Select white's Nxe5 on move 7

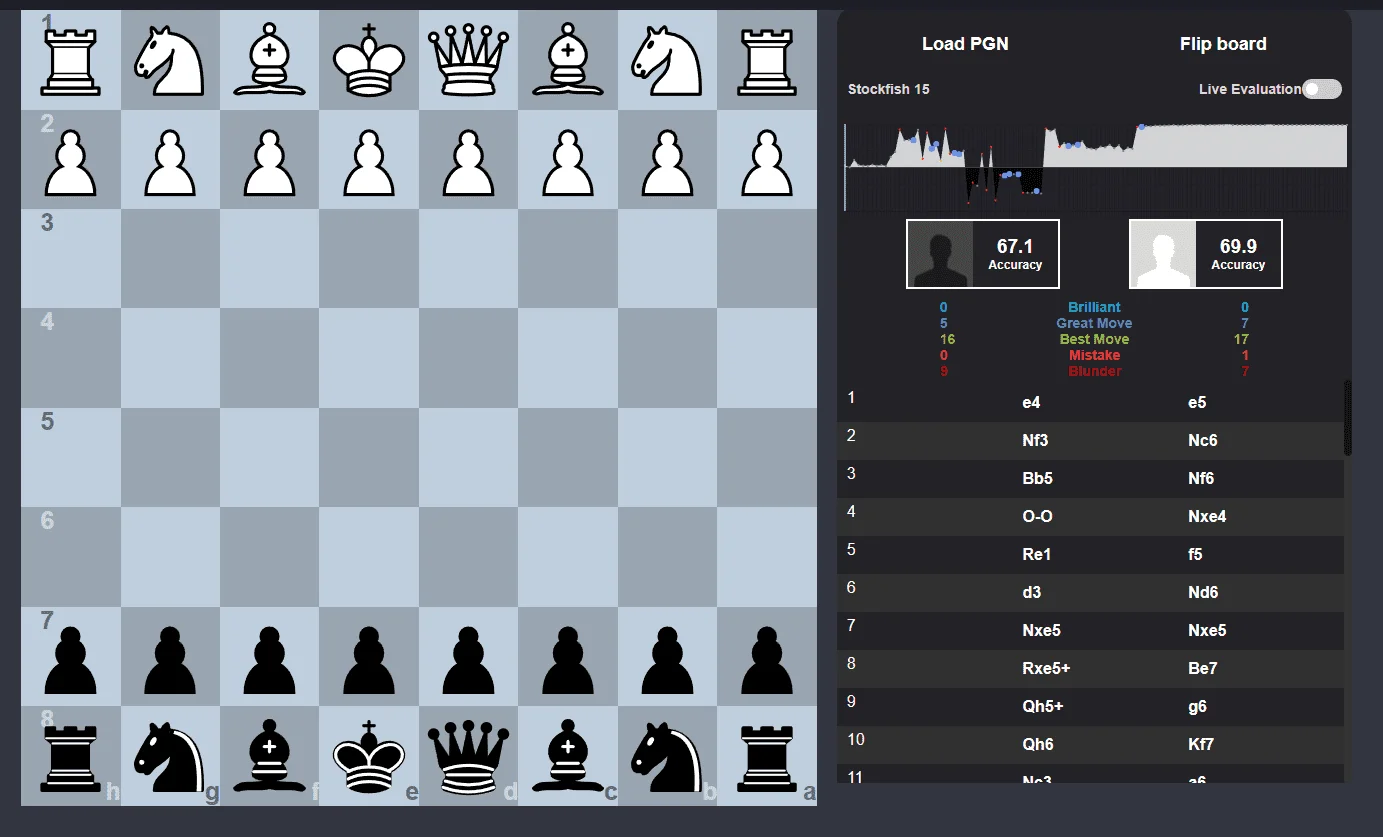pos(1041,631)
